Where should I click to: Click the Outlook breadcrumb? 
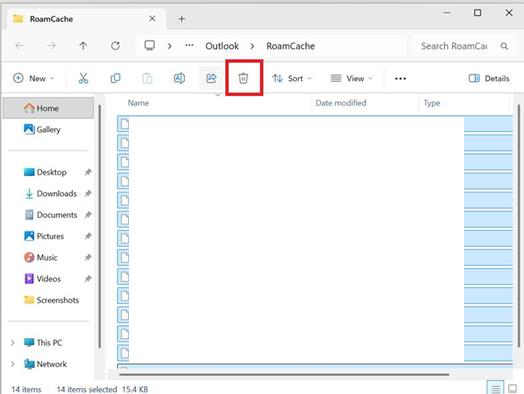click(x=222, y=46)
